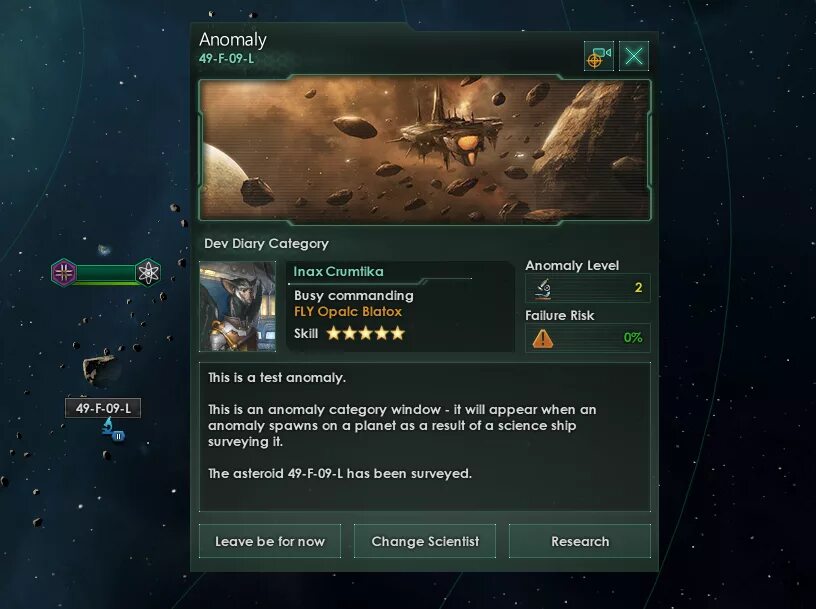Click the purple empire flag hexagon icon

tap(63, 272)
